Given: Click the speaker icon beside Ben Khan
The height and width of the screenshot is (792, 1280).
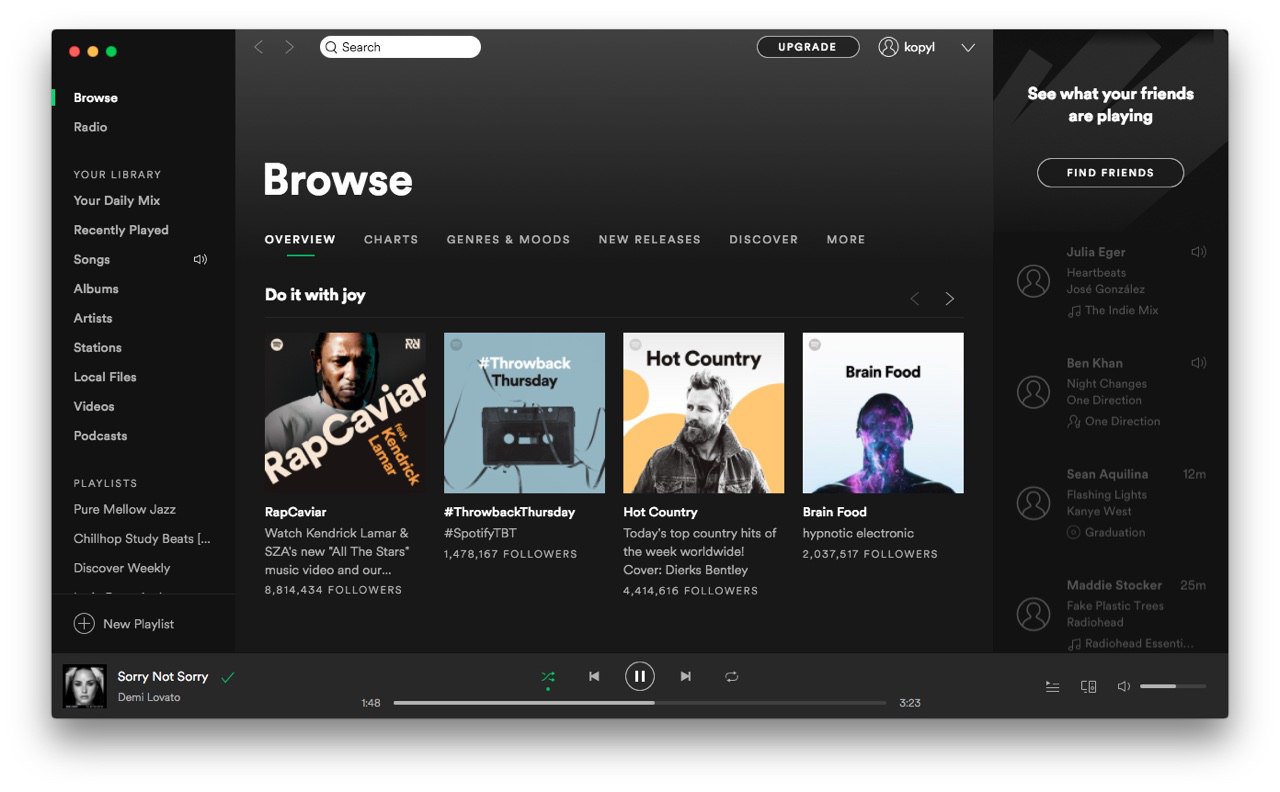Looking at the screenshot, I should pyautogui.click(x=1199, y=363).
